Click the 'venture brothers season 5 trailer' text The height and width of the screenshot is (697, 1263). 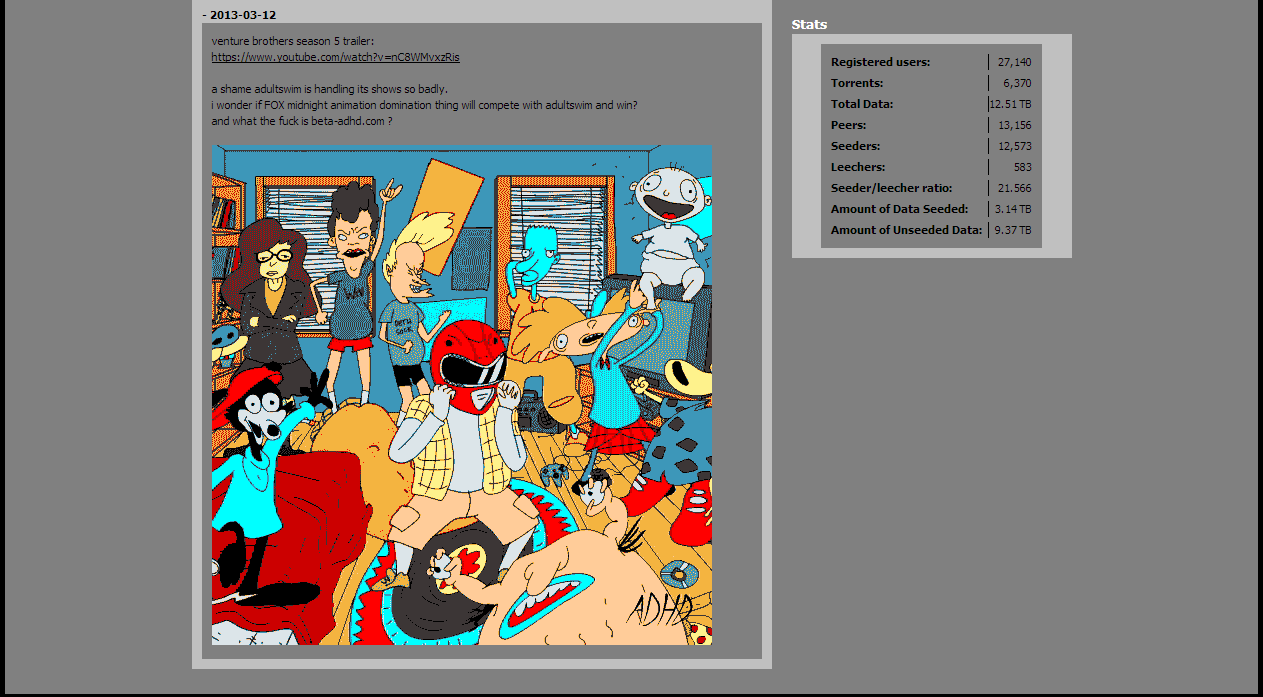pyautogui.click(x=293, y=41)
